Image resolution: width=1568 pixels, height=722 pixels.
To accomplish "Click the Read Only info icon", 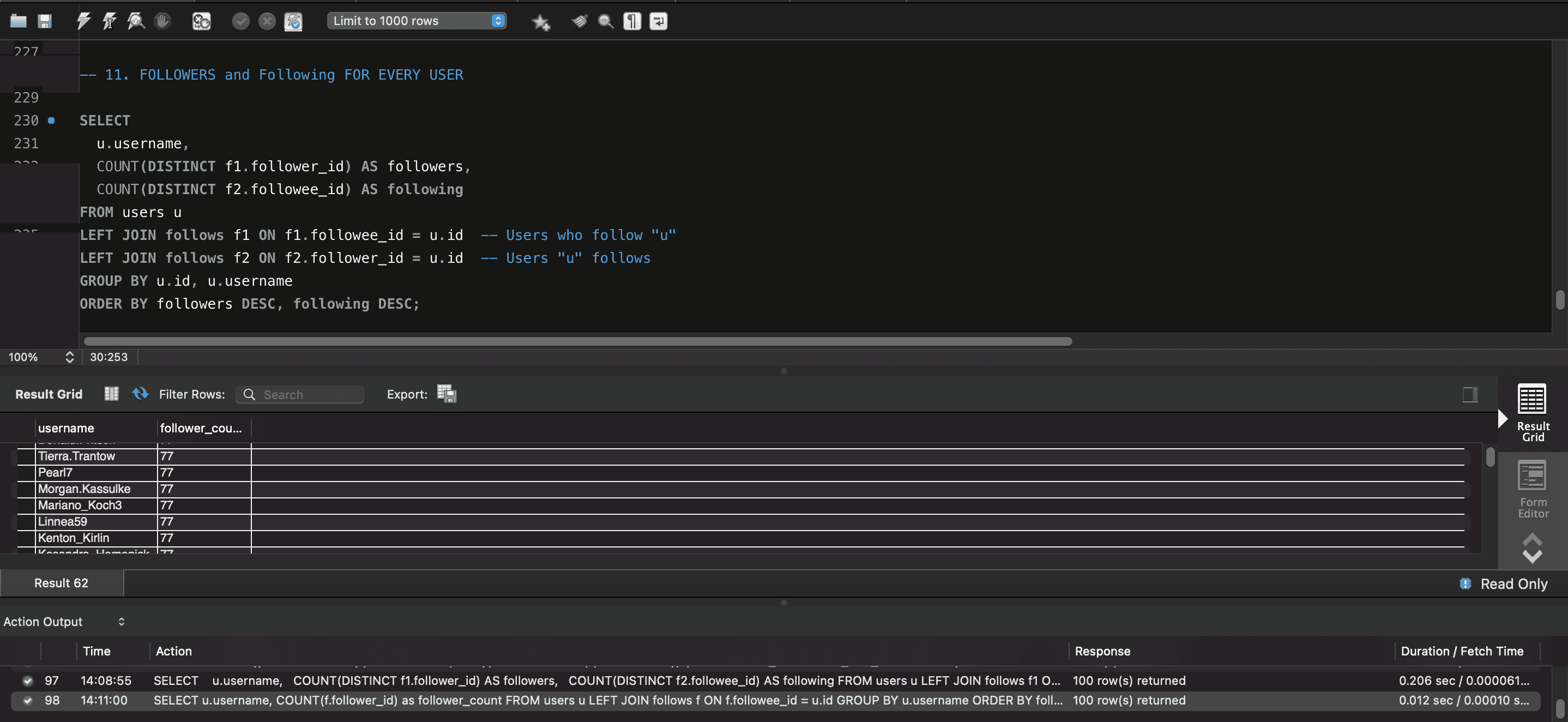I will [x=1465, y=584].
